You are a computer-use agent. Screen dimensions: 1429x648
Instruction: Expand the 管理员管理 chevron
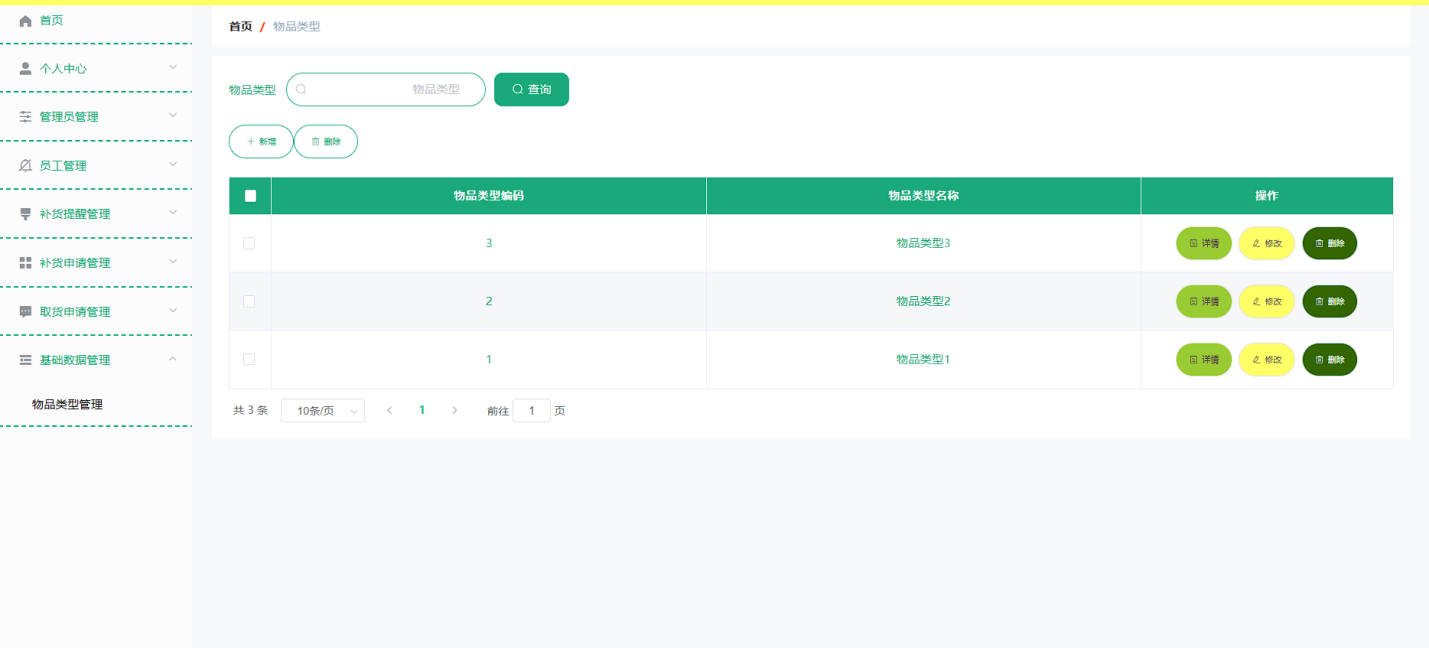pyautogui.click(x=173, y=116)
